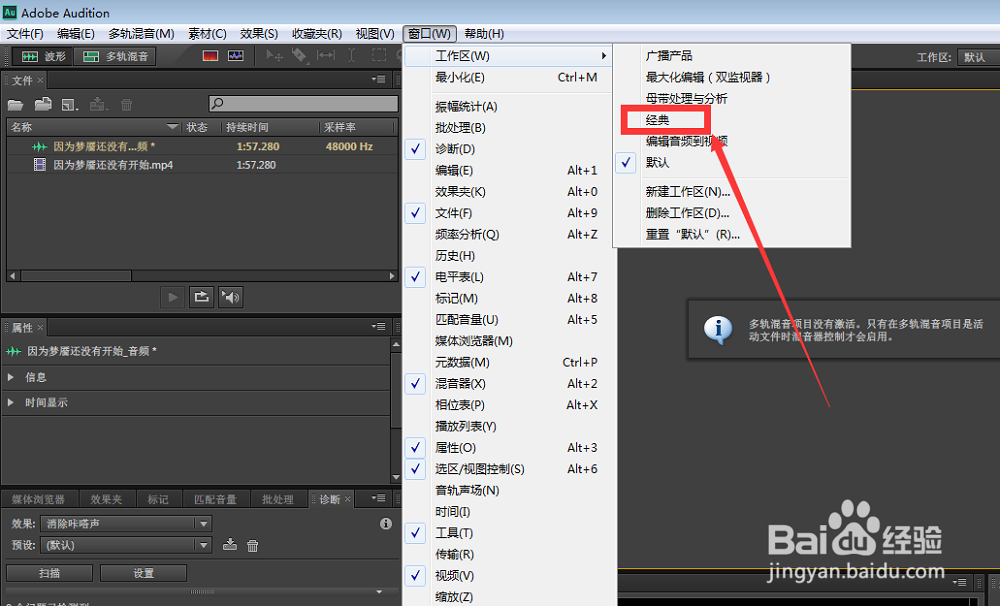The width and height of the screenshot is (1000, 606).
Task: Open the 帮助(H) menu
Action: coord(484,34)
